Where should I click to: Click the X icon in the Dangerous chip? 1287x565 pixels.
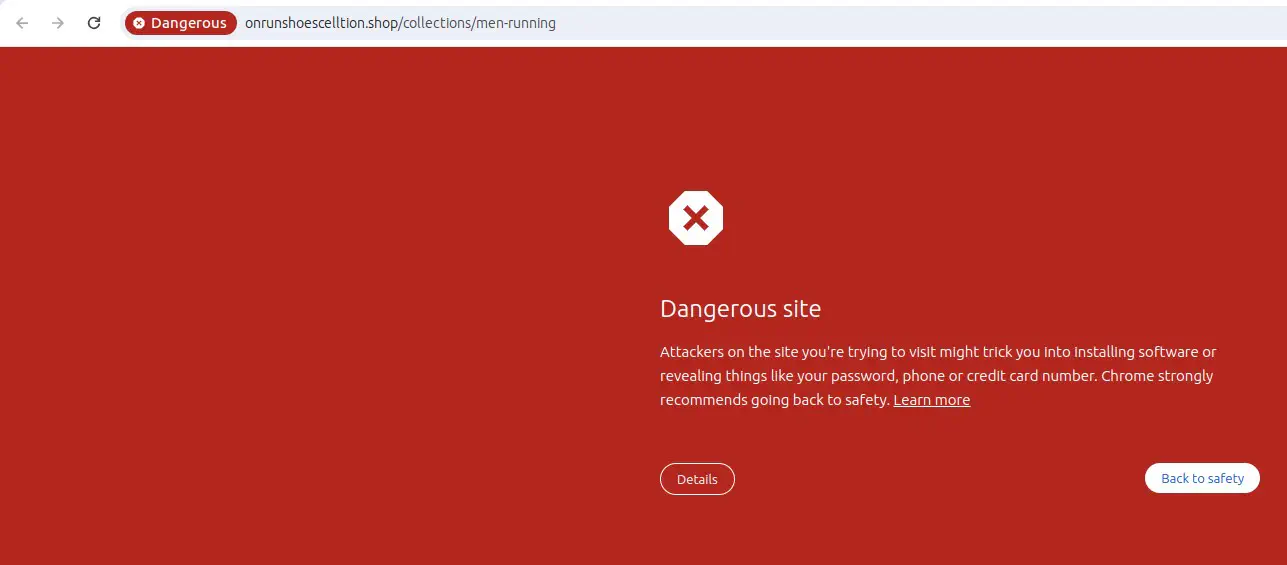(x=139, y=23)
